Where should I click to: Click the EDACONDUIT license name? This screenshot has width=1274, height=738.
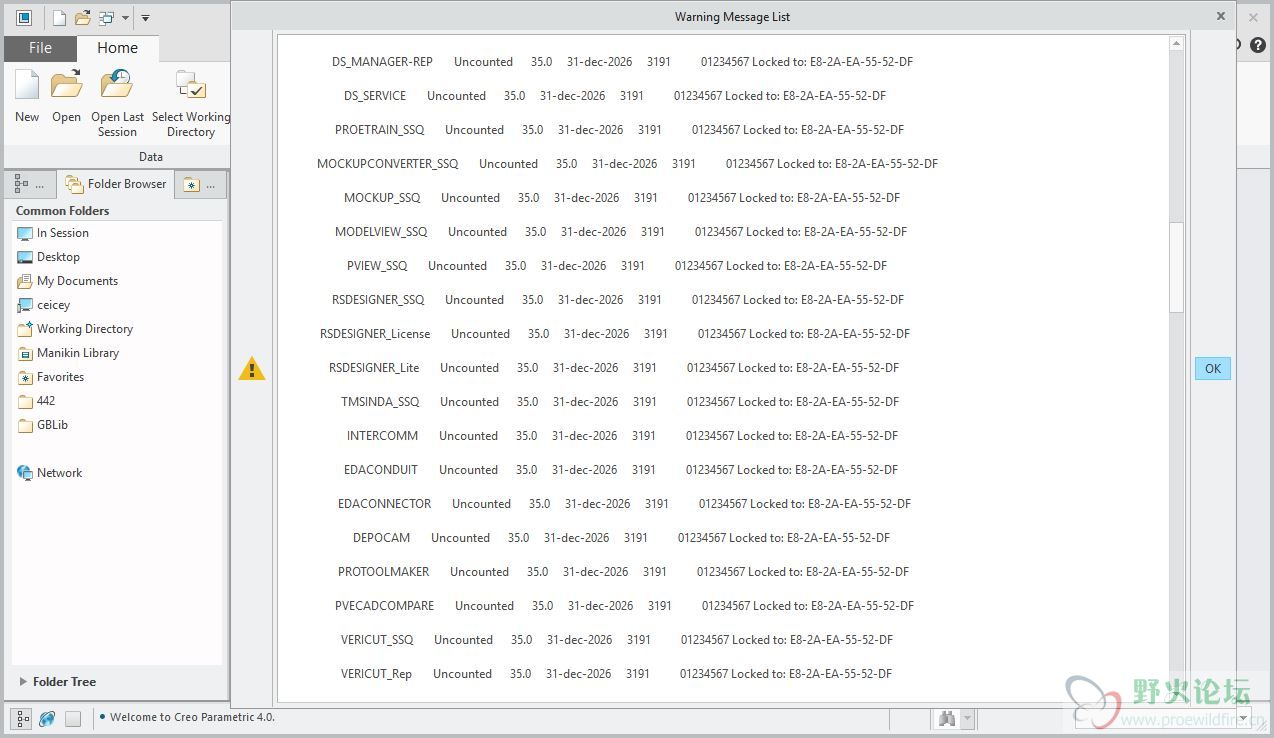click(x=381, y=470)
